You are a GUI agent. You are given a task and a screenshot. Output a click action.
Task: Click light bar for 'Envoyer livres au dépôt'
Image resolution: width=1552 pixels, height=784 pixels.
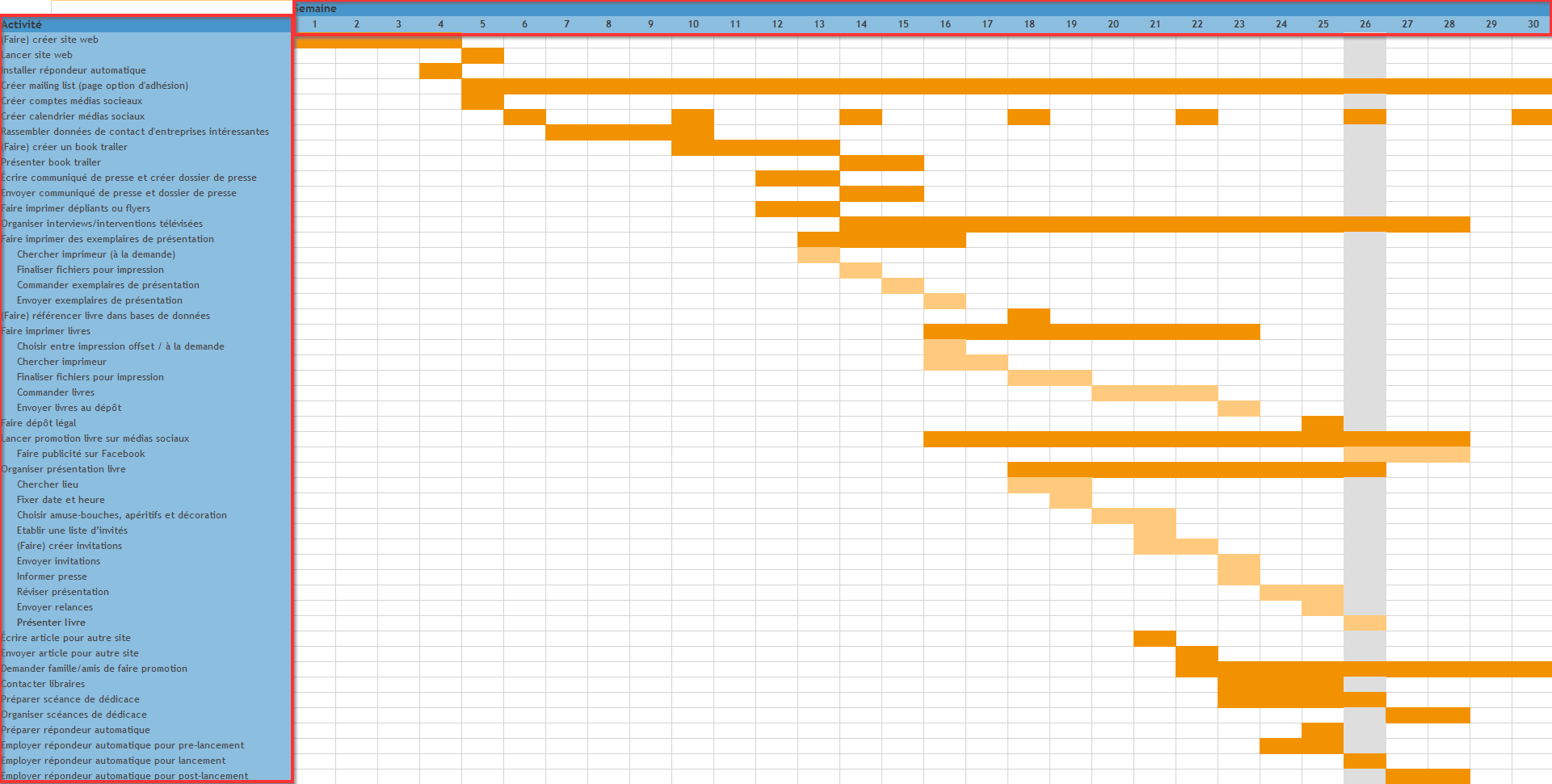(1239, 409)
